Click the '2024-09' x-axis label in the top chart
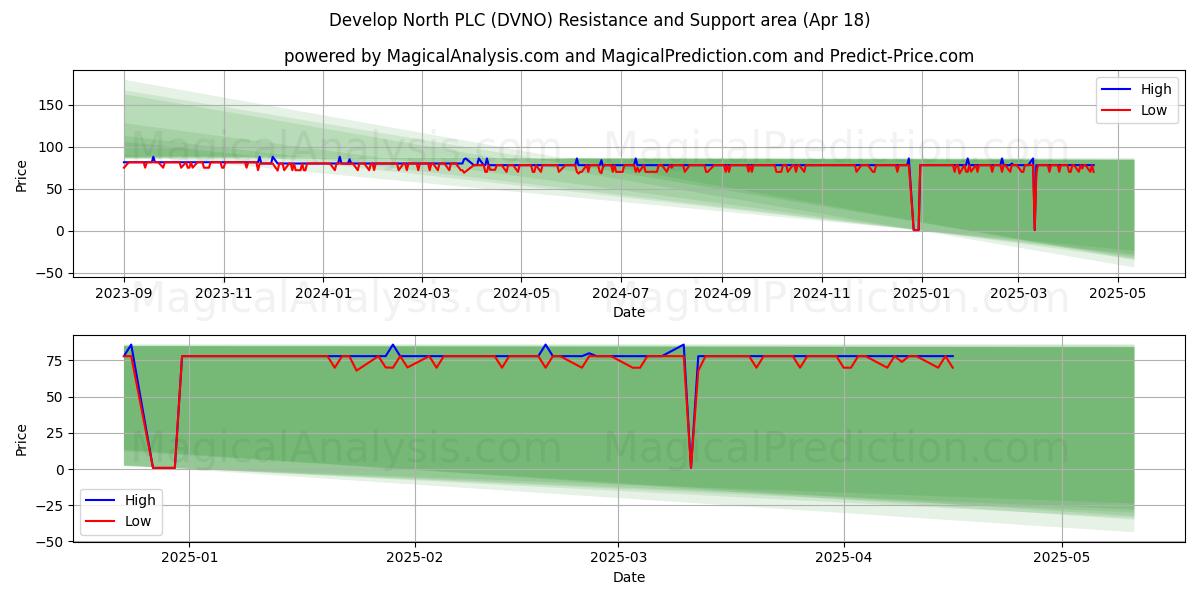 click(x=721, y=296)
